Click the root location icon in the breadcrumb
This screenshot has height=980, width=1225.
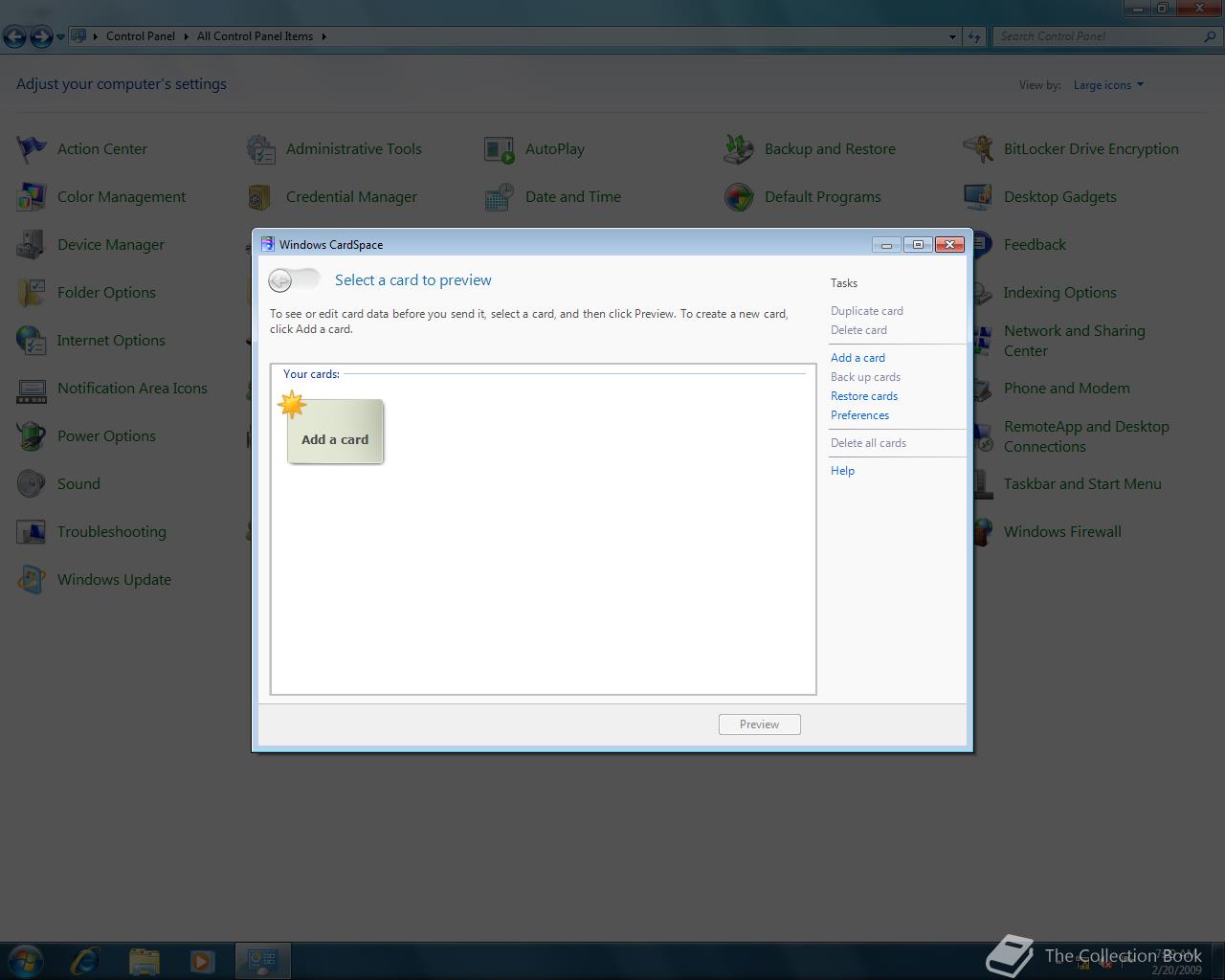click(x=79, y=36)
